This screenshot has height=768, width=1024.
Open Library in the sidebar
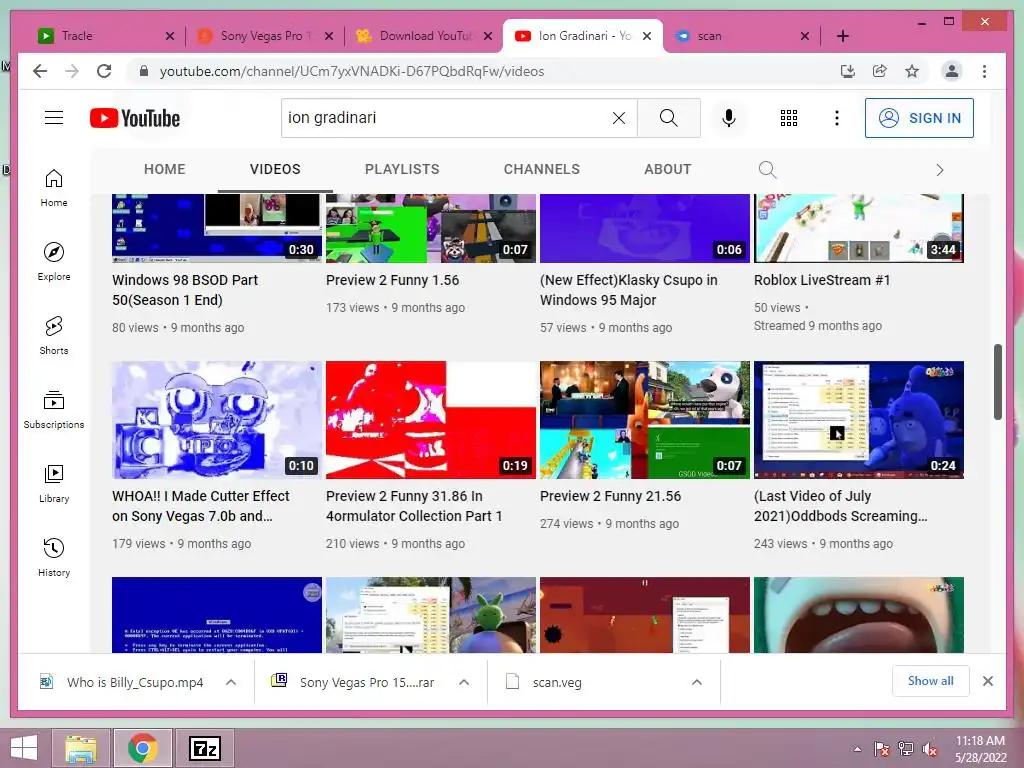[54, 483]
